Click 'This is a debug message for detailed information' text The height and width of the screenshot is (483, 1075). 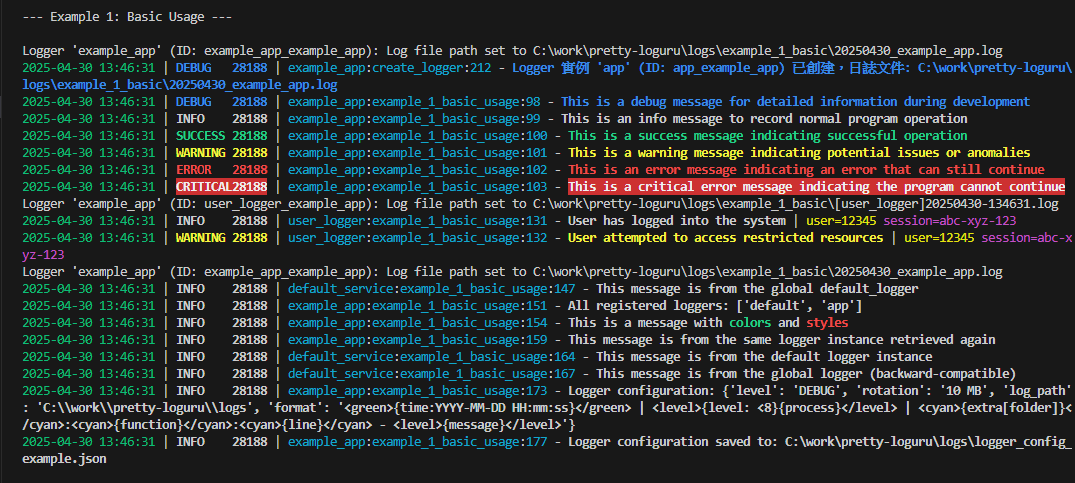[728, 102]
